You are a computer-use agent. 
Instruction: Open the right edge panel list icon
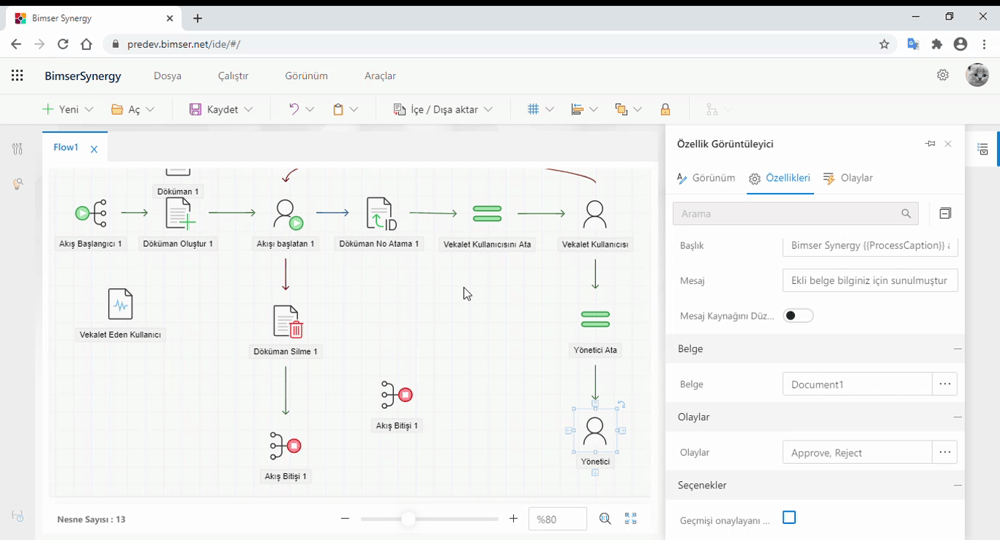(x=983, y=149)
